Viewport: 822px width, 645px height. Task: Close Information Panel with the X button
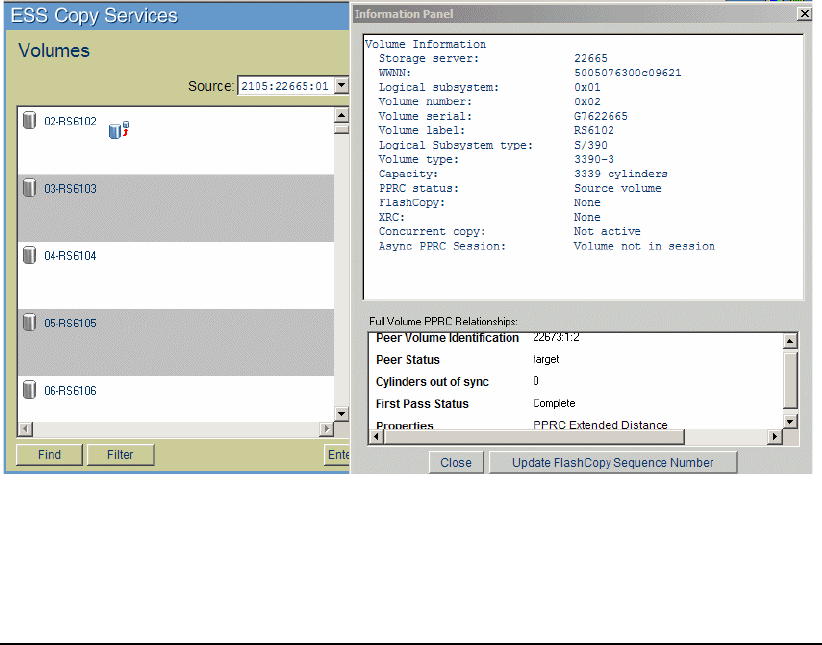tap(804, 14)
